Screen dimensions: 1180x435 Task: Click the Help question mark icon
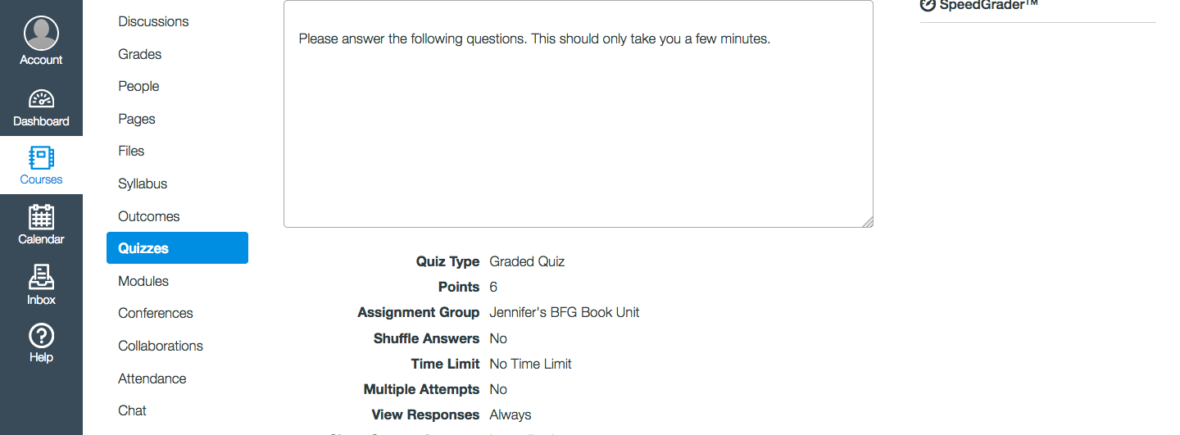coord(41,336)
